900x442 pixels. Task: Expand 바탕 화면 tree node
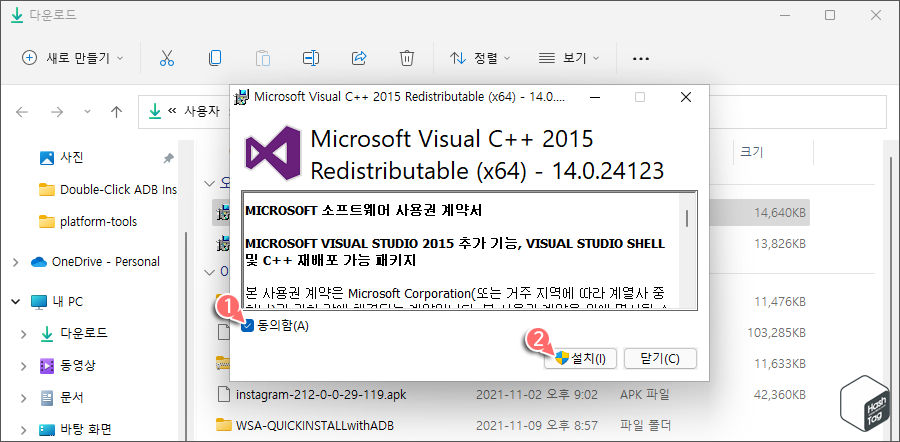click(24, 429)
